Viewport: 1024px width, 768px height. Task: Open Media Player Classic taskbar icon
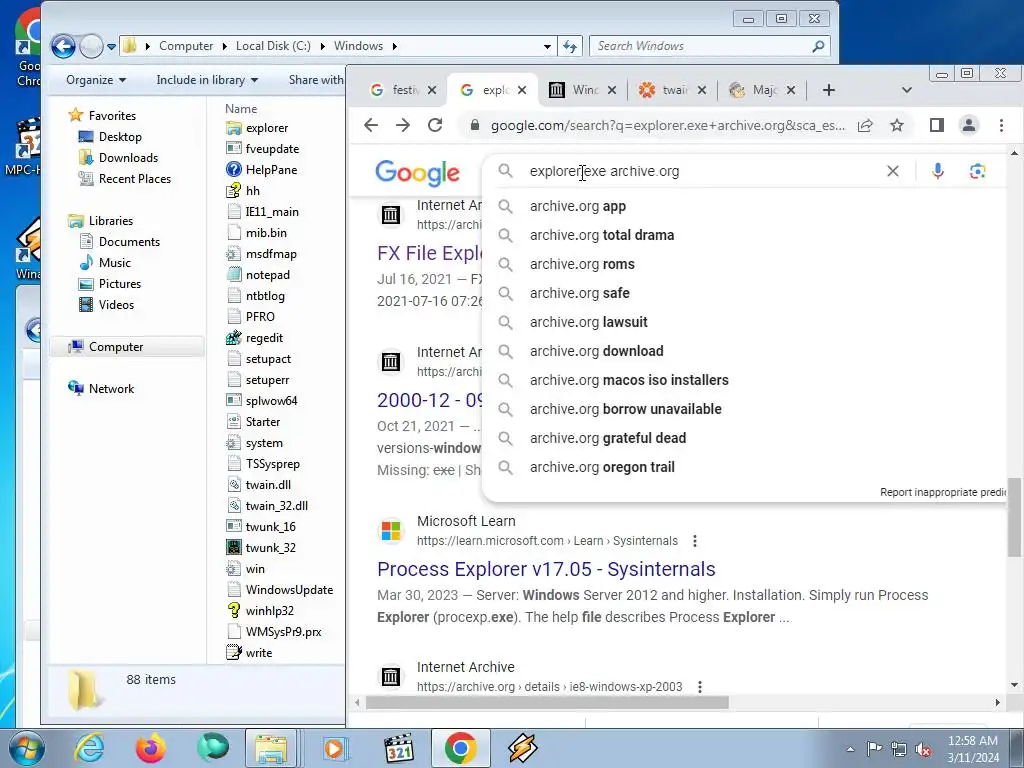coord(398,748)
